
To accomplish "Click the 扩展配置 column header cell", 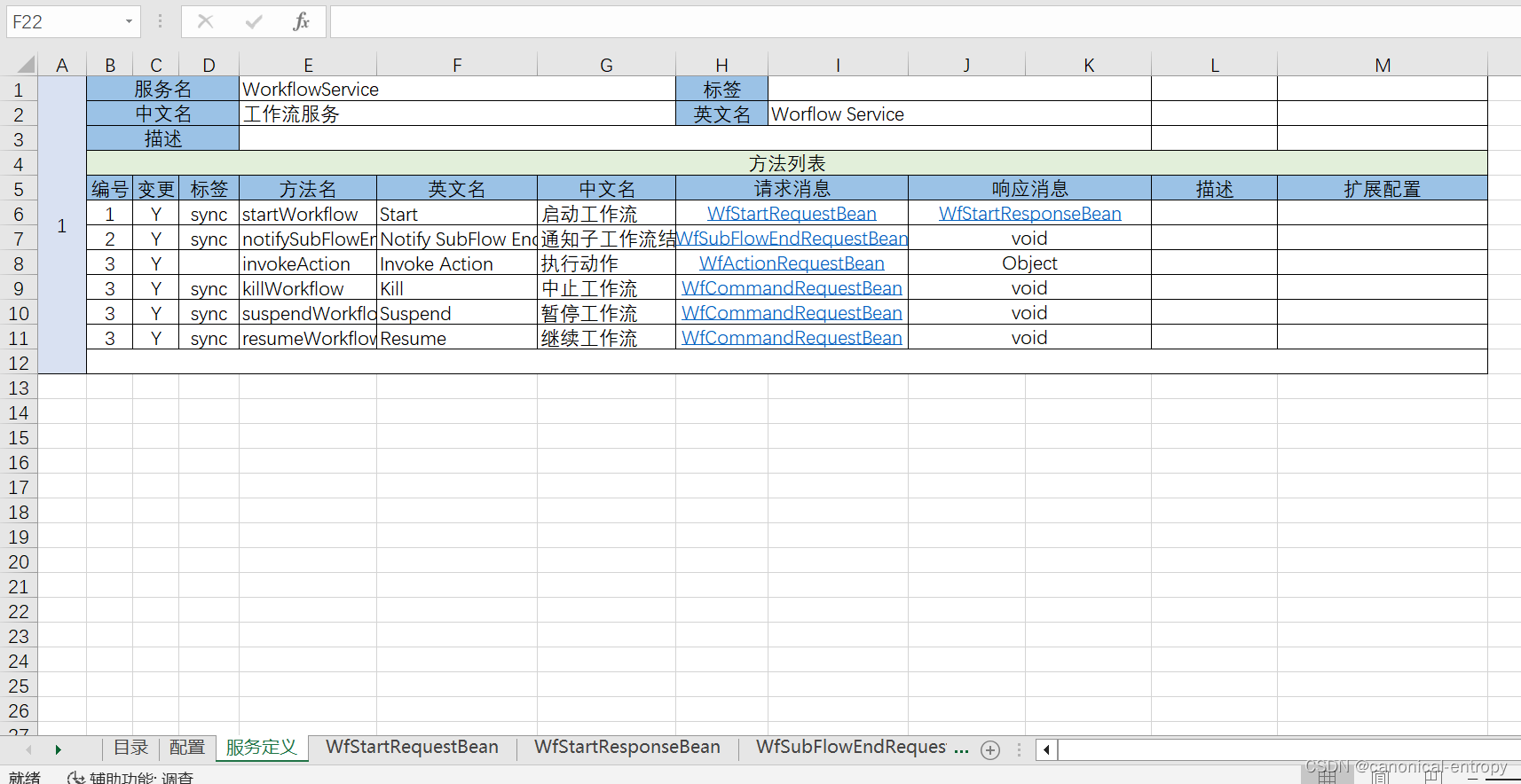I will (1382, 189).
